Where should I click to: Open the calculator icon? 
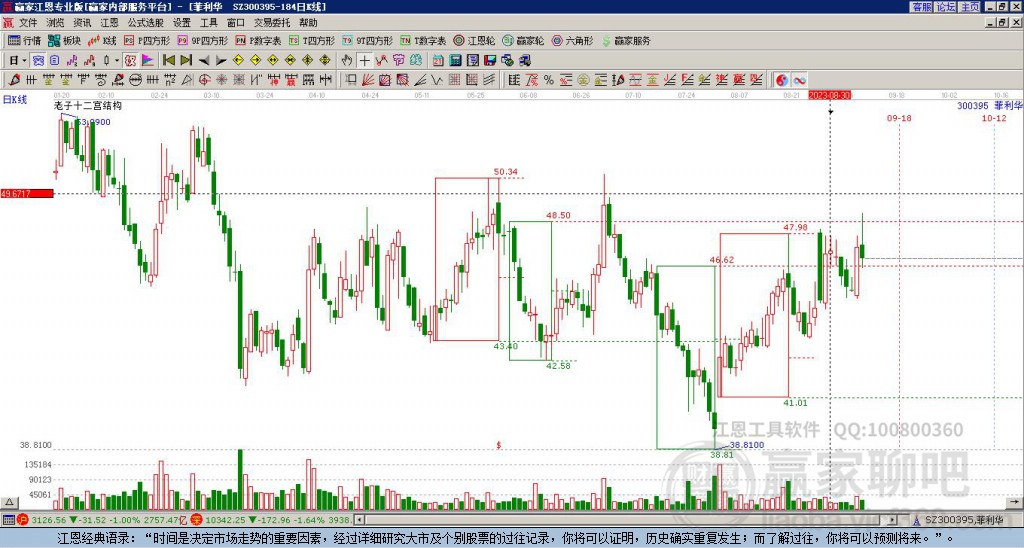click(455, 61)
